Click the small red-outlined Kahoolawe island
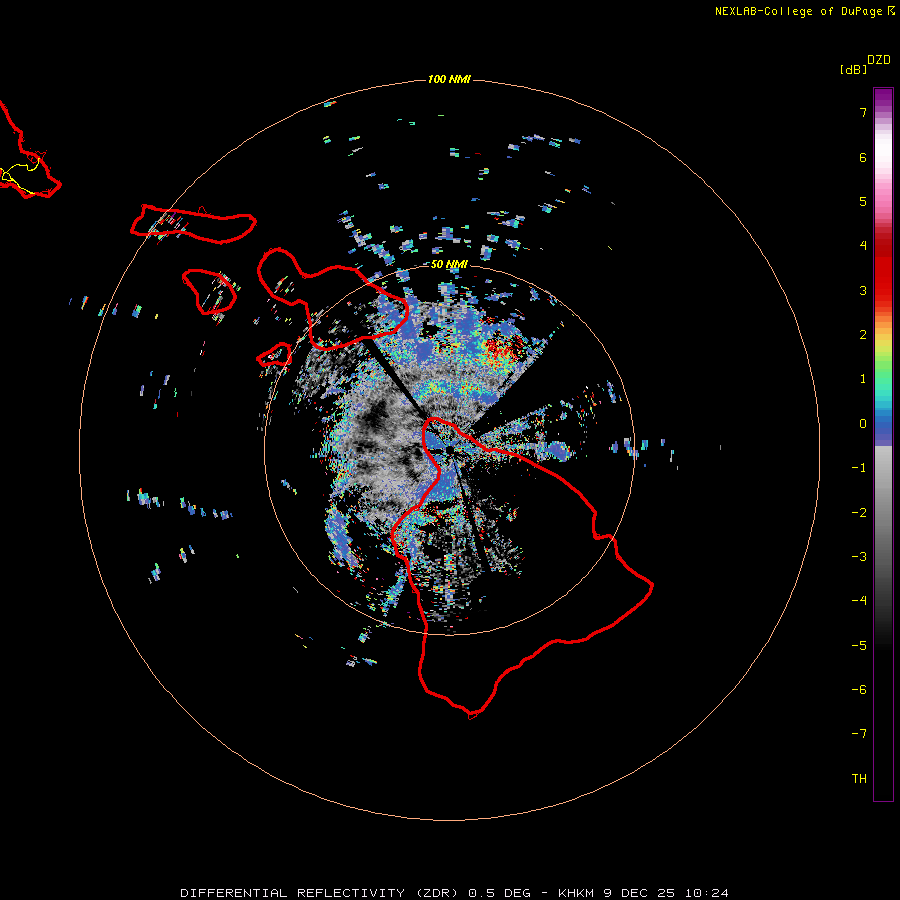Image resolution: width=900 pixels, height=900 pixels. coord(274,355)
